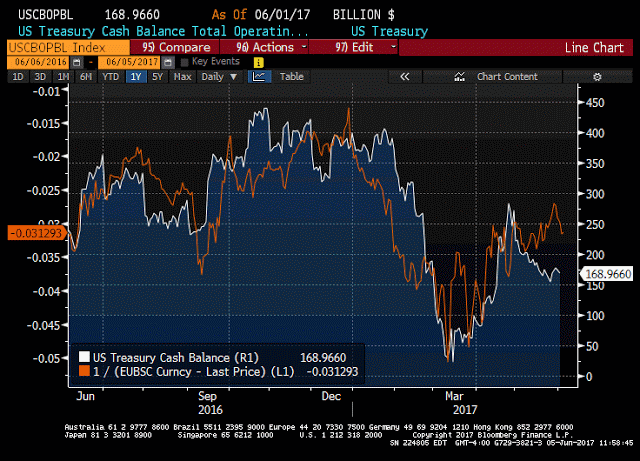Select the 5Y time range
Image resolution: width=640 pixels, height=461 pixels.
pyautogui.click(x=158, y=77)
